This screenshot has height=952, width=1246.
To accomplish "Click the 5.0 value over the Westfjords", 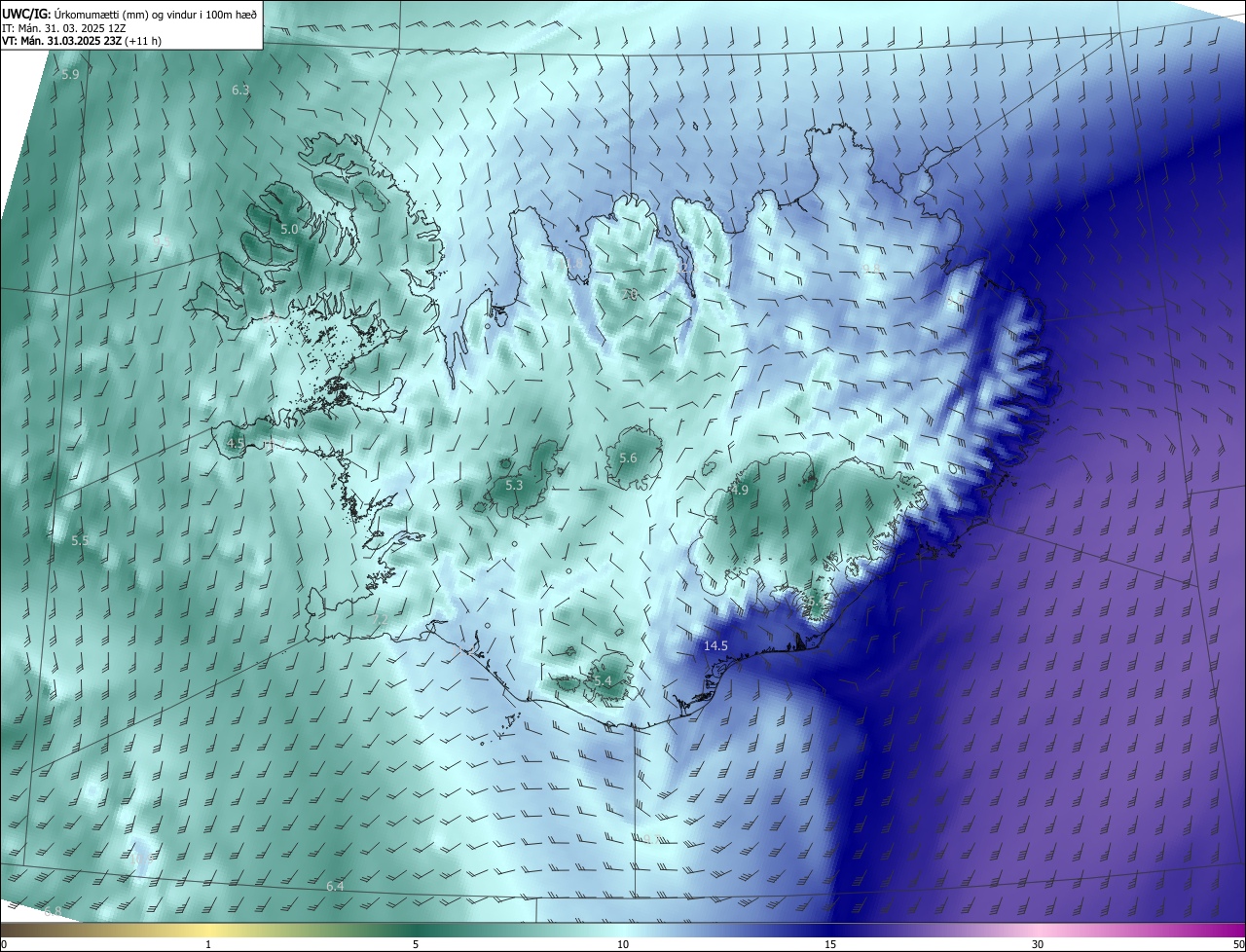I will pyautogui.click(x=289, y=229).
